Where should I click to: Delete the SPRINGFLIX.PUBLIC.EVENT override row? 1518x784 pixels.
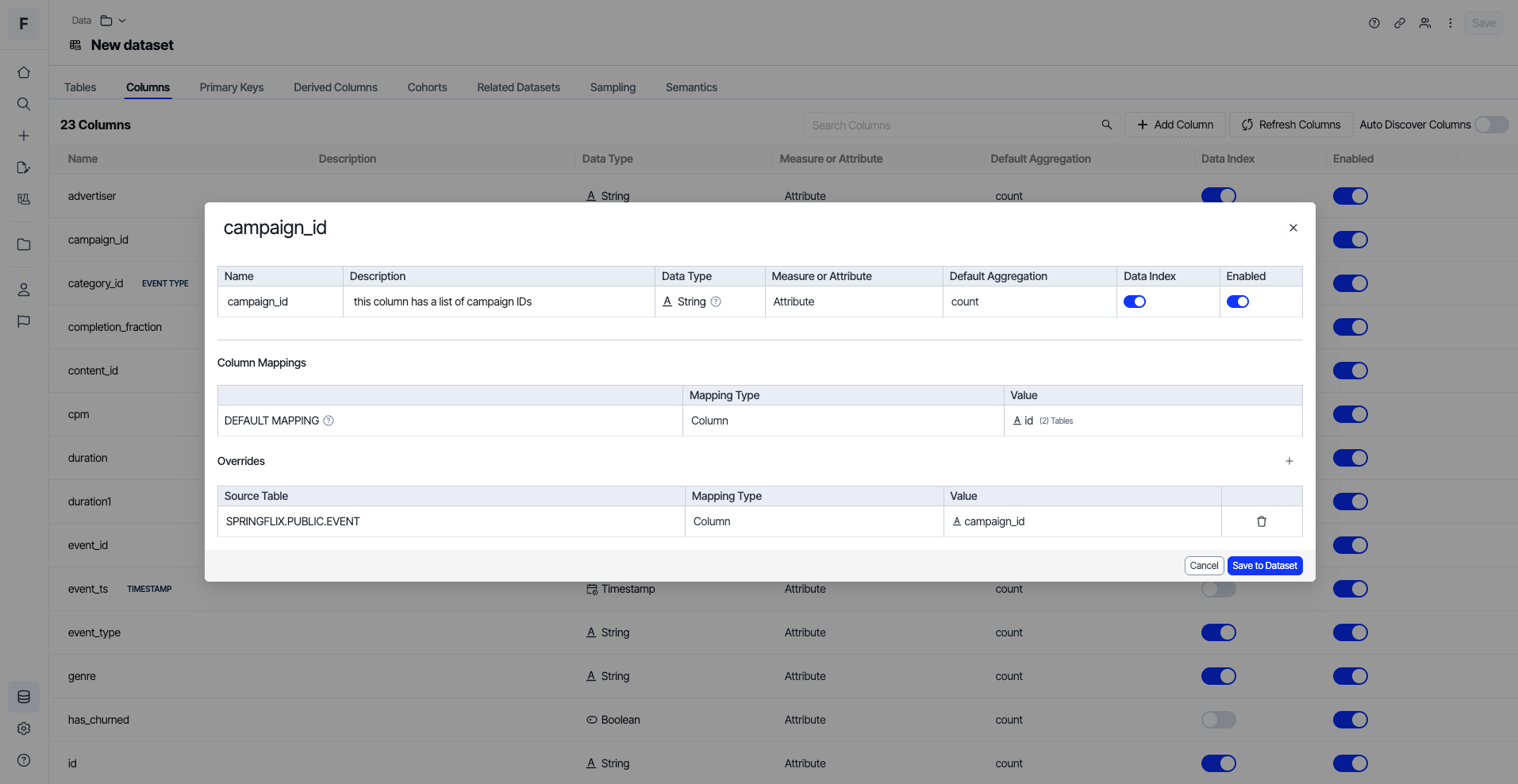(1261, 521)
